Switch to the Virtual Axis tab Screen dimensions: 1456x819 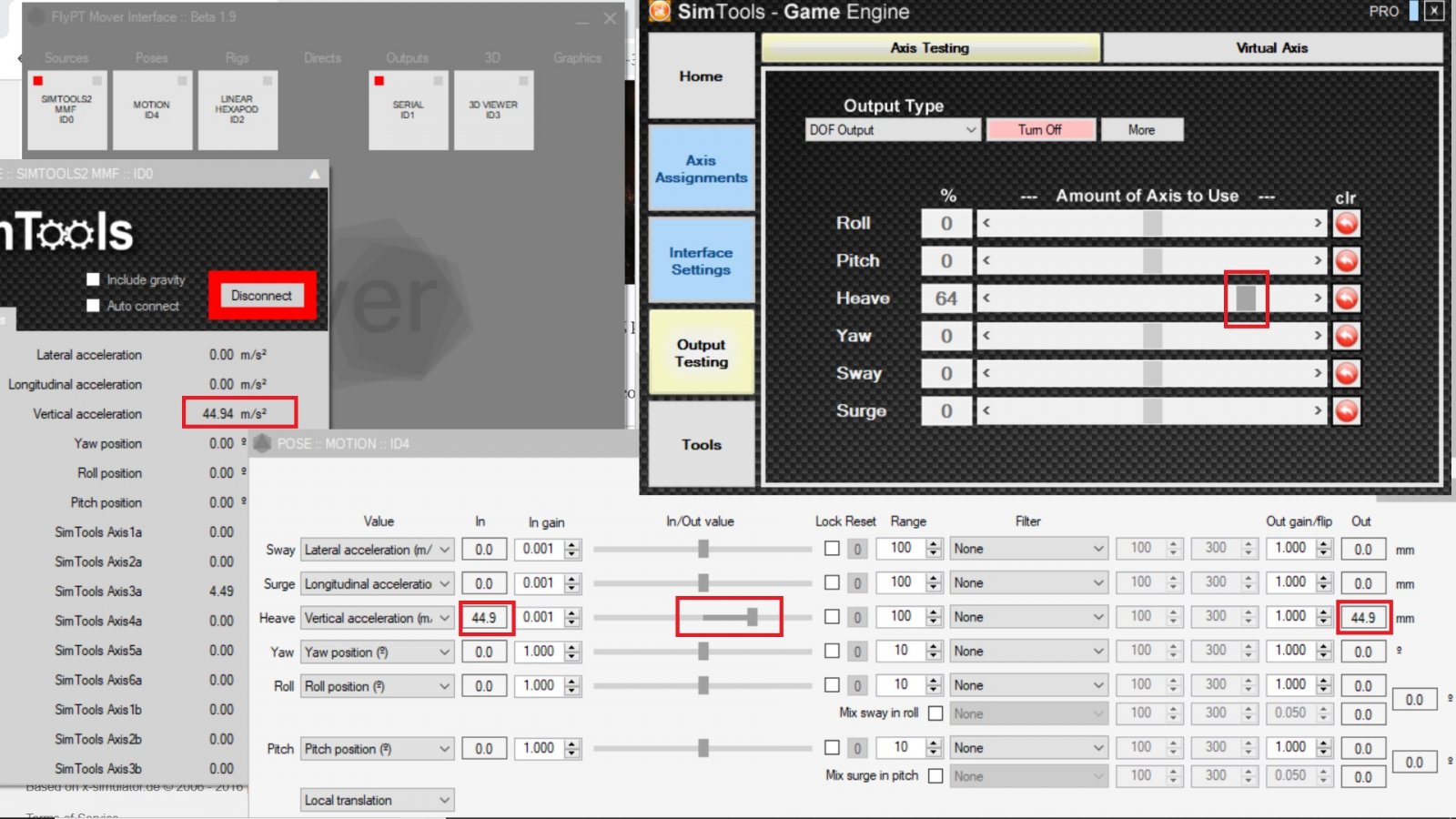point(1272,48)
